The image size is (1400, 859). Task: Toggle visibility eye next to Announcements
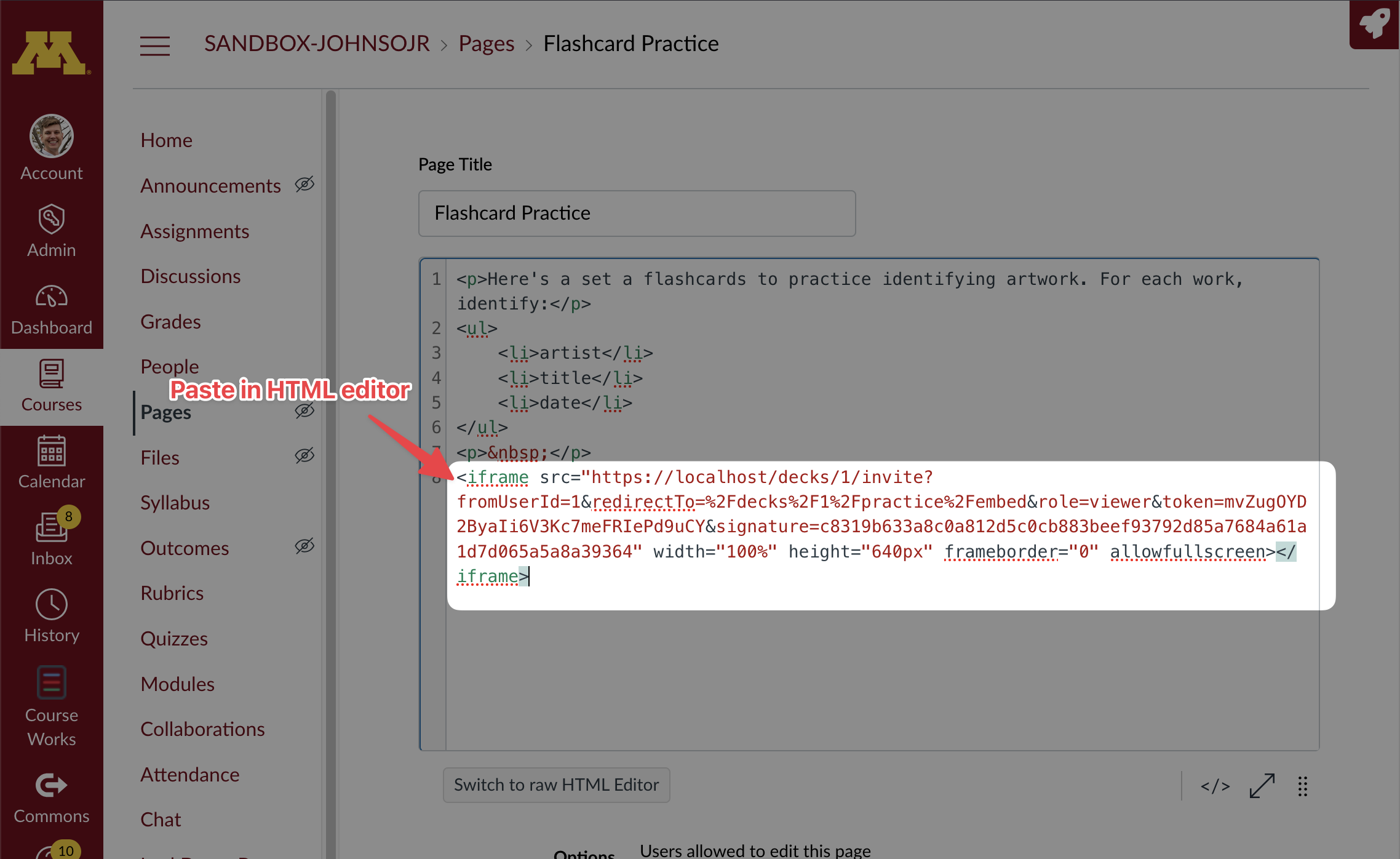304,184
